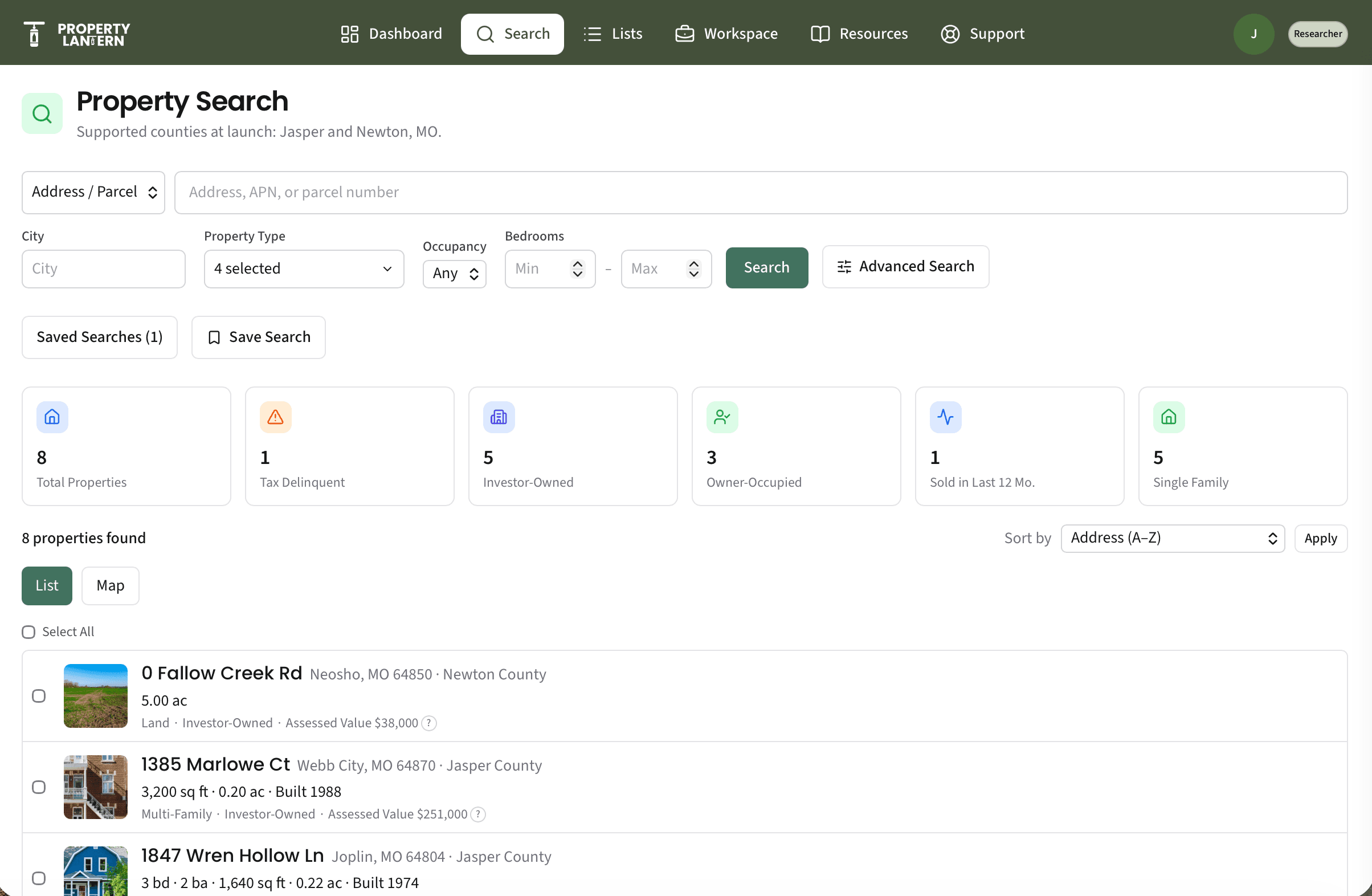Click the Address, APN, or parcel number field

tap(761, 192)
